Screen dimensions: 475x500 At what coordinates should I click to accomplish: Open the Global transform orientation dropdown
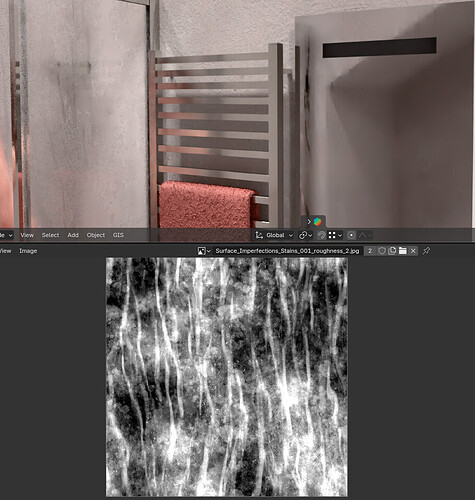pos(274,235)
